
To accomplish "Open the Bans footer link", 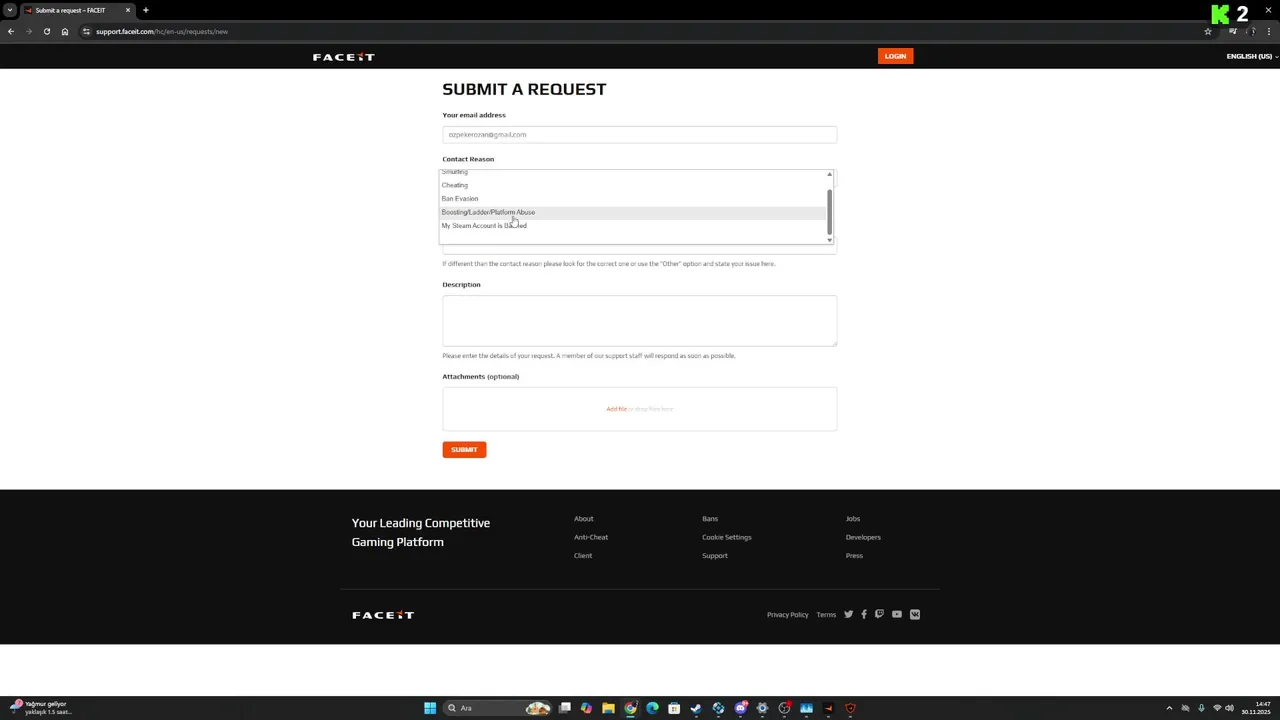I will pos(710,519).
